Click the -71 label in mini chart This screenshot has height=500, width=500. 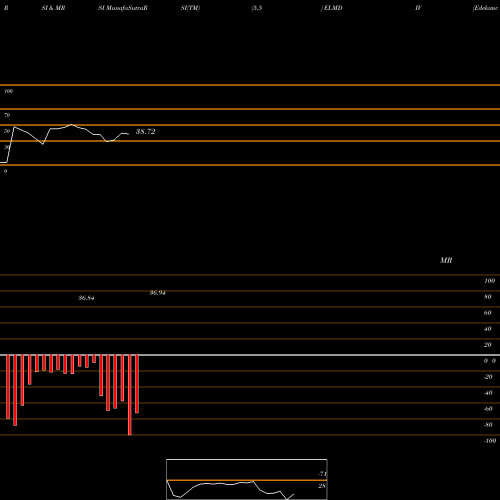[322, 474]
